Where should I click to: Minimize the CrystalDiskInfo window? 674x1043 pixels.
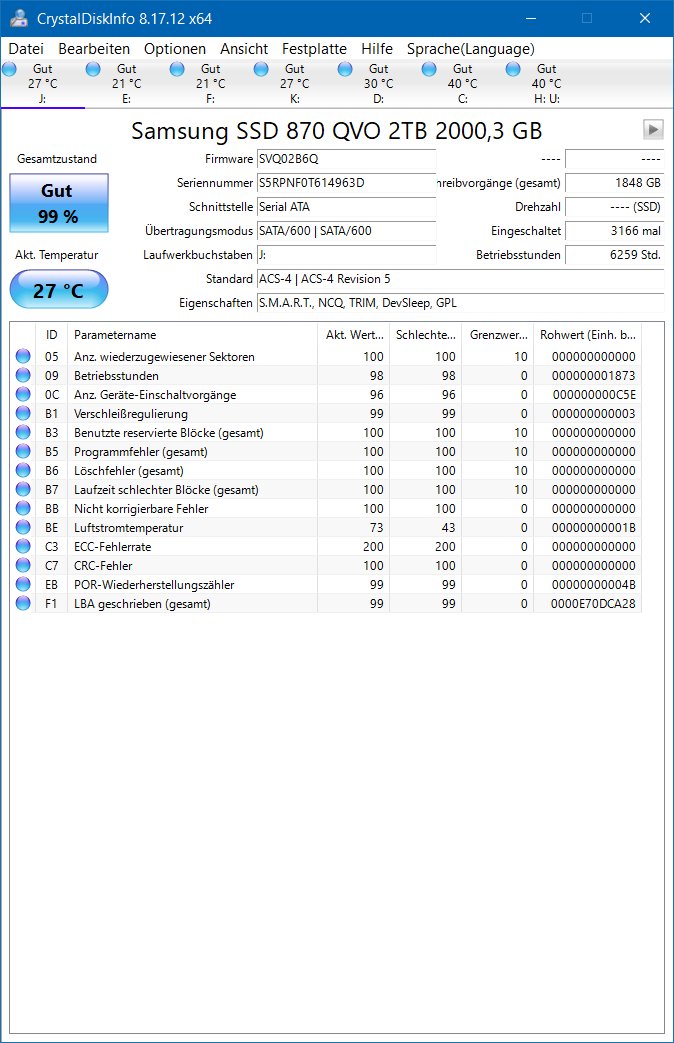click(x=531, y=19)
